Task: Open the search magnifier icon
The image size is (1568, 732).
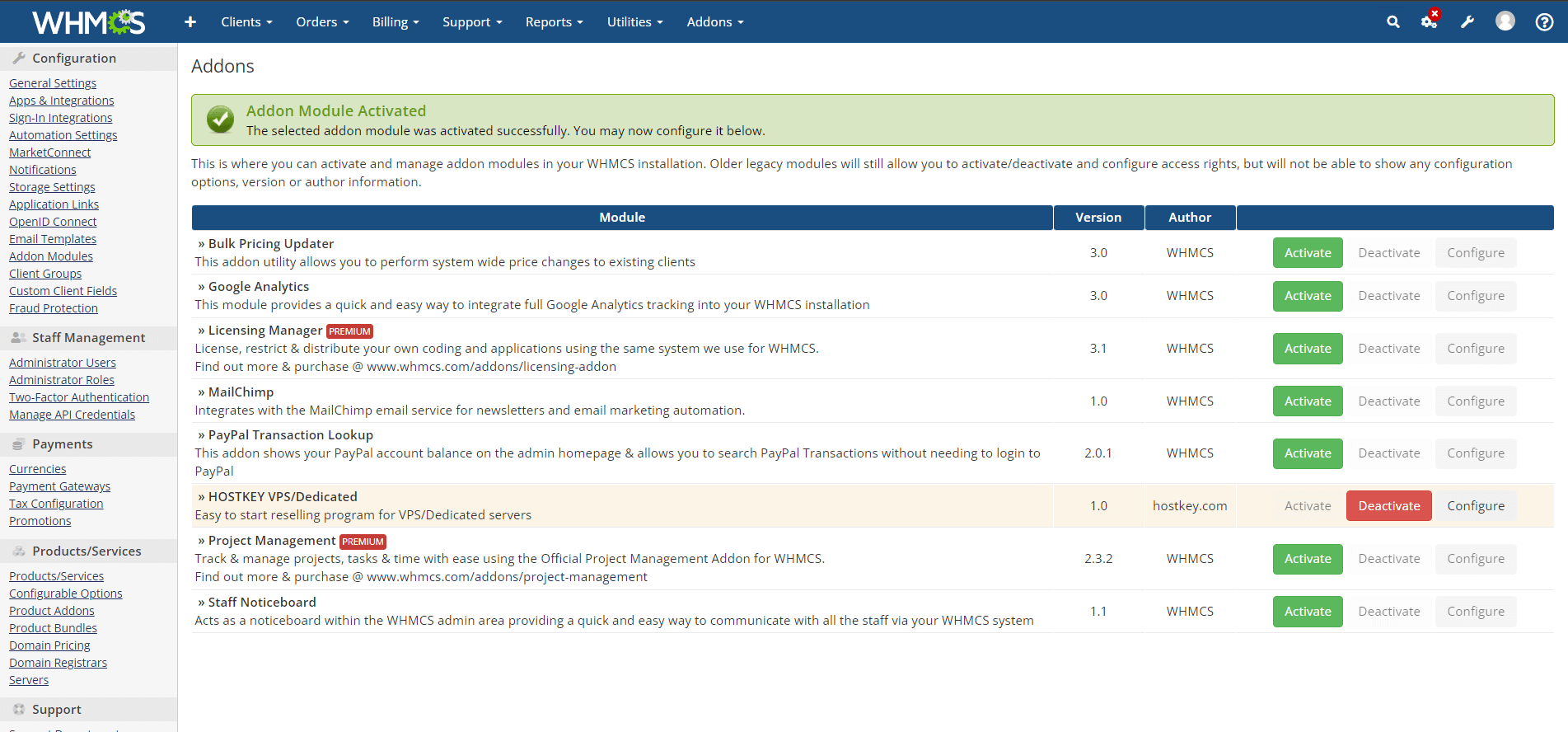Action: (x=1392, y=22)
